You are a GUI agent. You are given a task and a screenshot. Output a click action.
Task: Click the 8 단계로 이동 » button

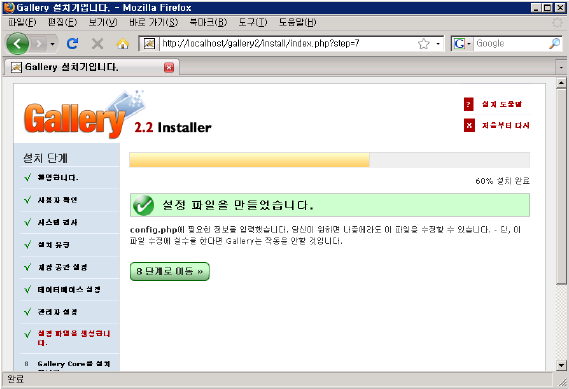pos(169,271)
